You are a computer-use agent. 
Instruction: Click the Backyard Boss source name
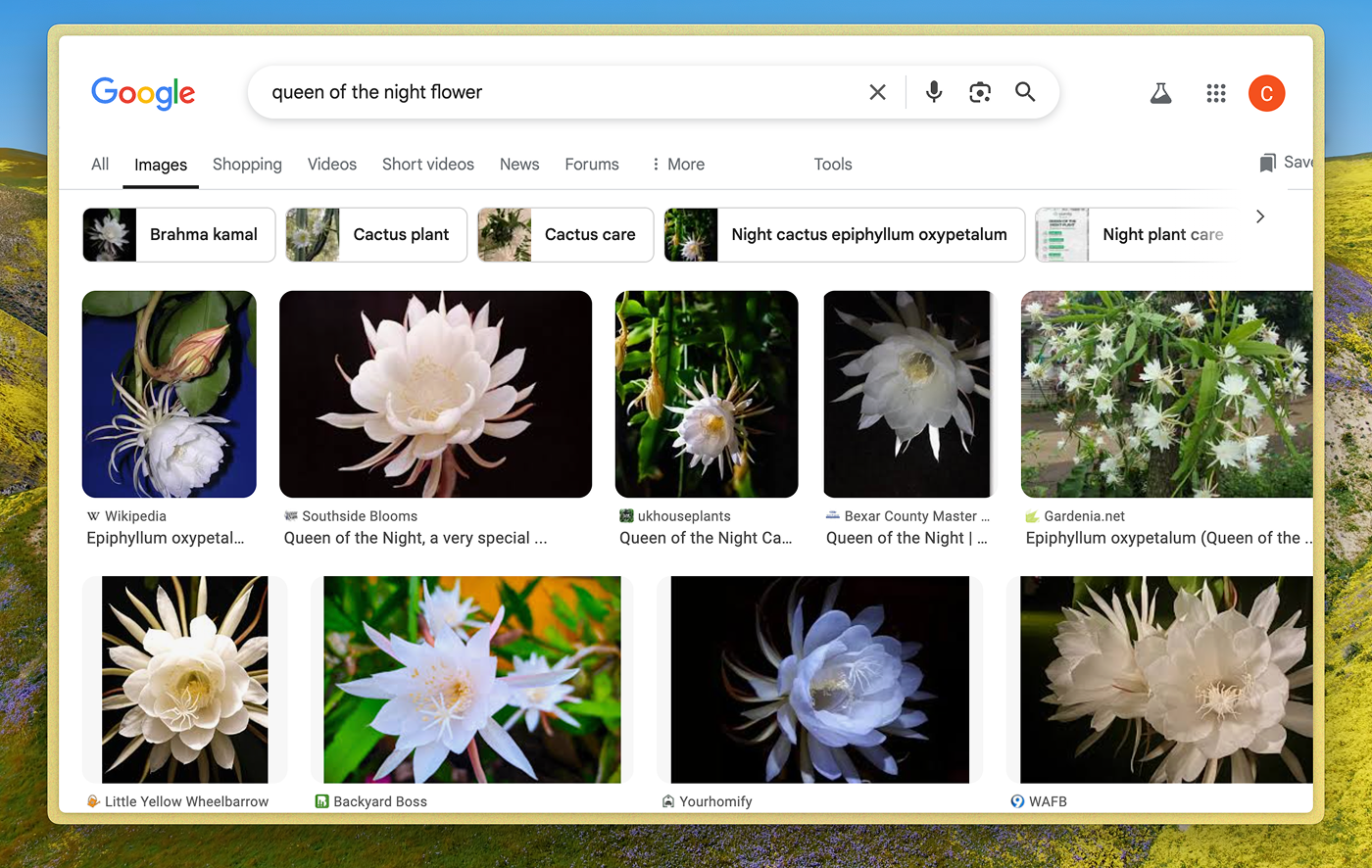380,801
